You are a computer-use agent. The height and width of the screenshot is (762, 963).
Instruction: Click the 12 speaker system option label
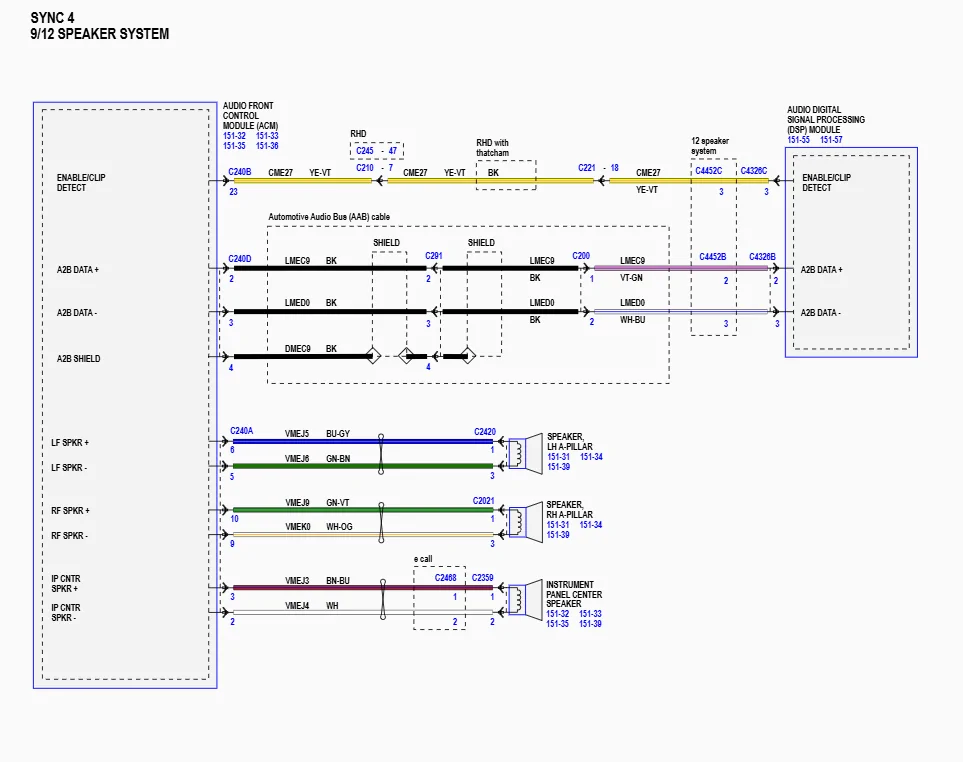[710, 146]
